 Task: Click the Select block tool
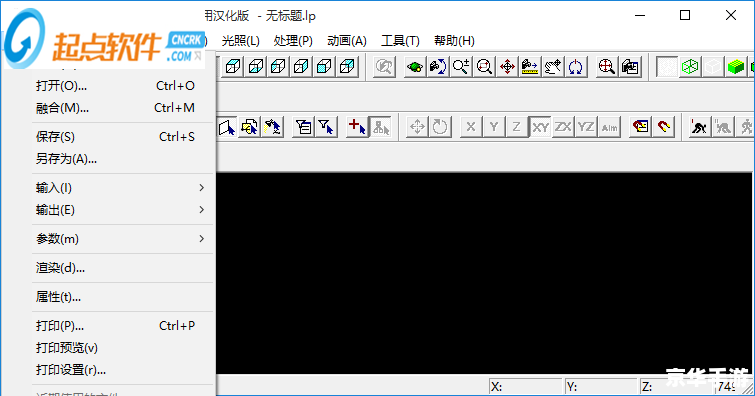pyautogui.click(x=250, y=127)
